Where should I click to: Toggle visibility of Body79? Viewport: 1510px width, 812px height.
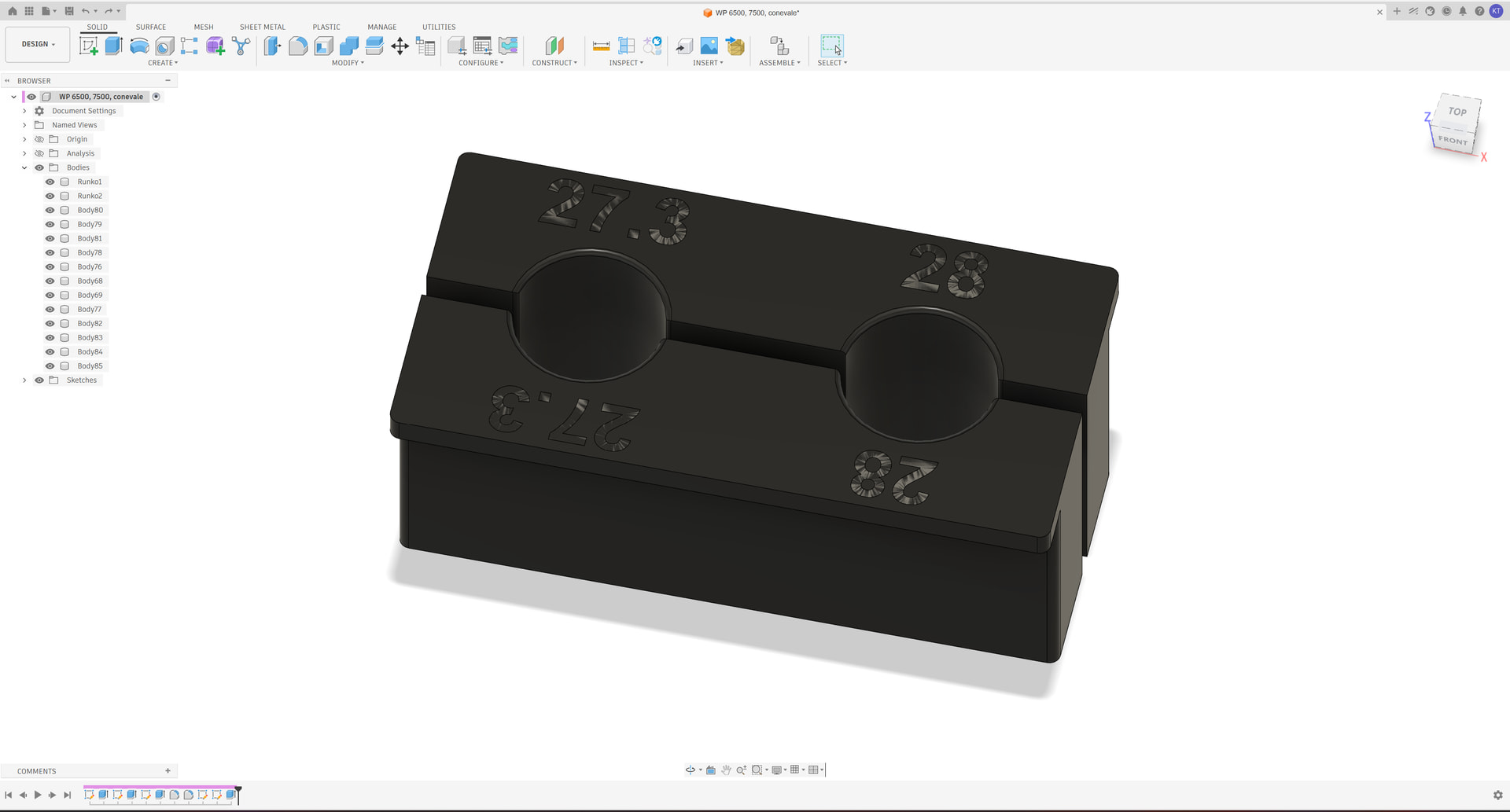pyautogui.click(x=50, y=224)
